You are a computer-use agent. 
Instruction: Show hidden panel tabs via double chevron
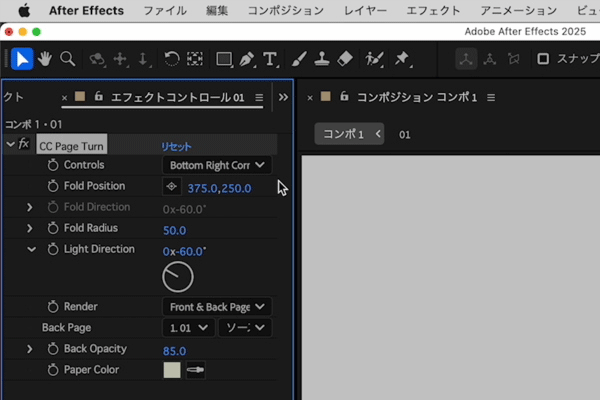click(x=283, y=97)
